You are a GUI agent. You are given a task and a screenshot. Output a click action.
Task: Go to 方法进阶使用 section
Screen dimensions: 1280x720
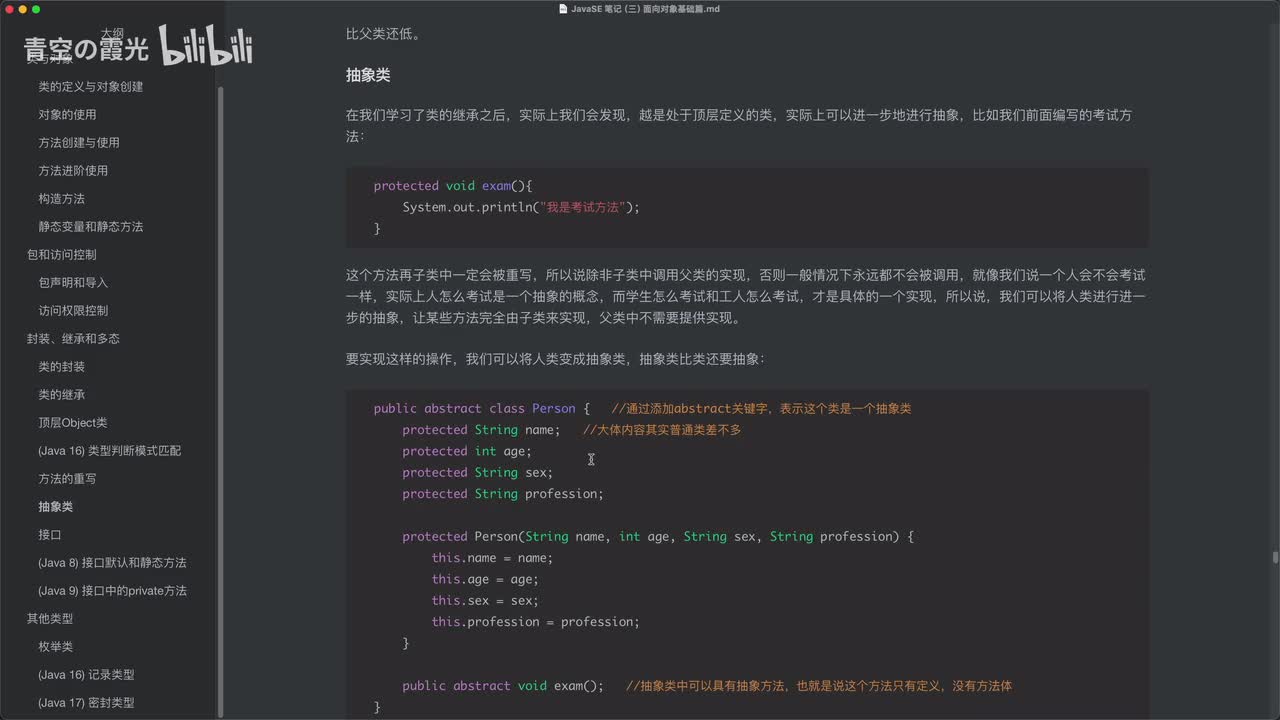coord(73,171)
